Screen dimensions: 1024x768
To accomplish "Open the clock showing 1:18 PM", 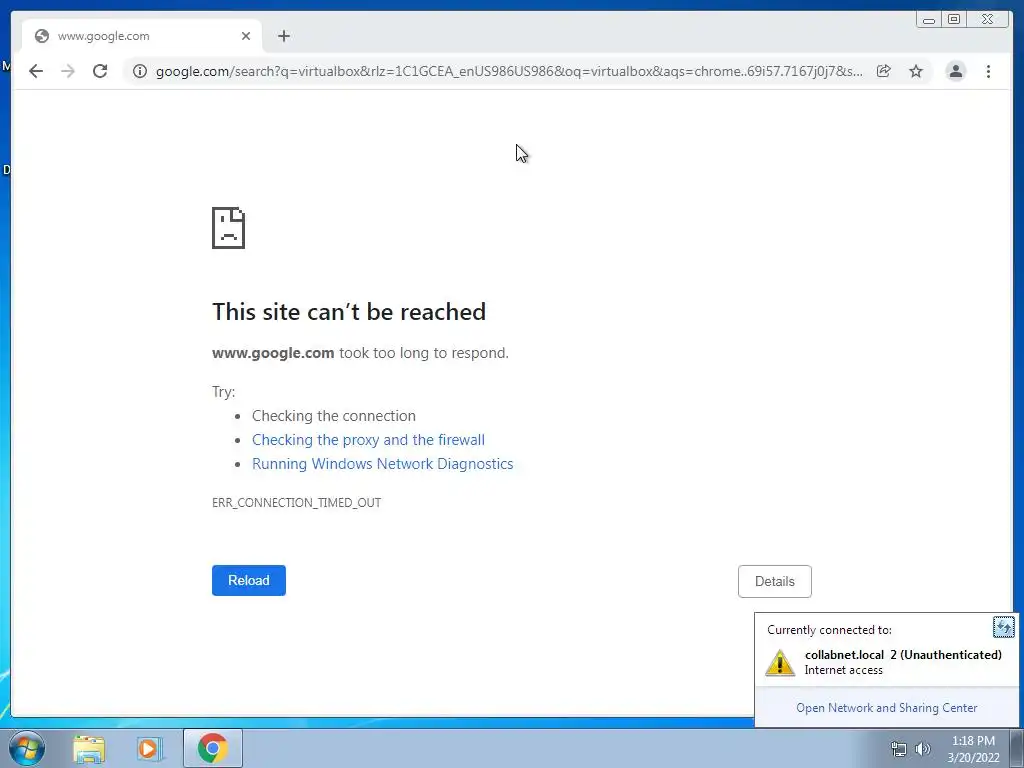I will click(x=973, y=749).
